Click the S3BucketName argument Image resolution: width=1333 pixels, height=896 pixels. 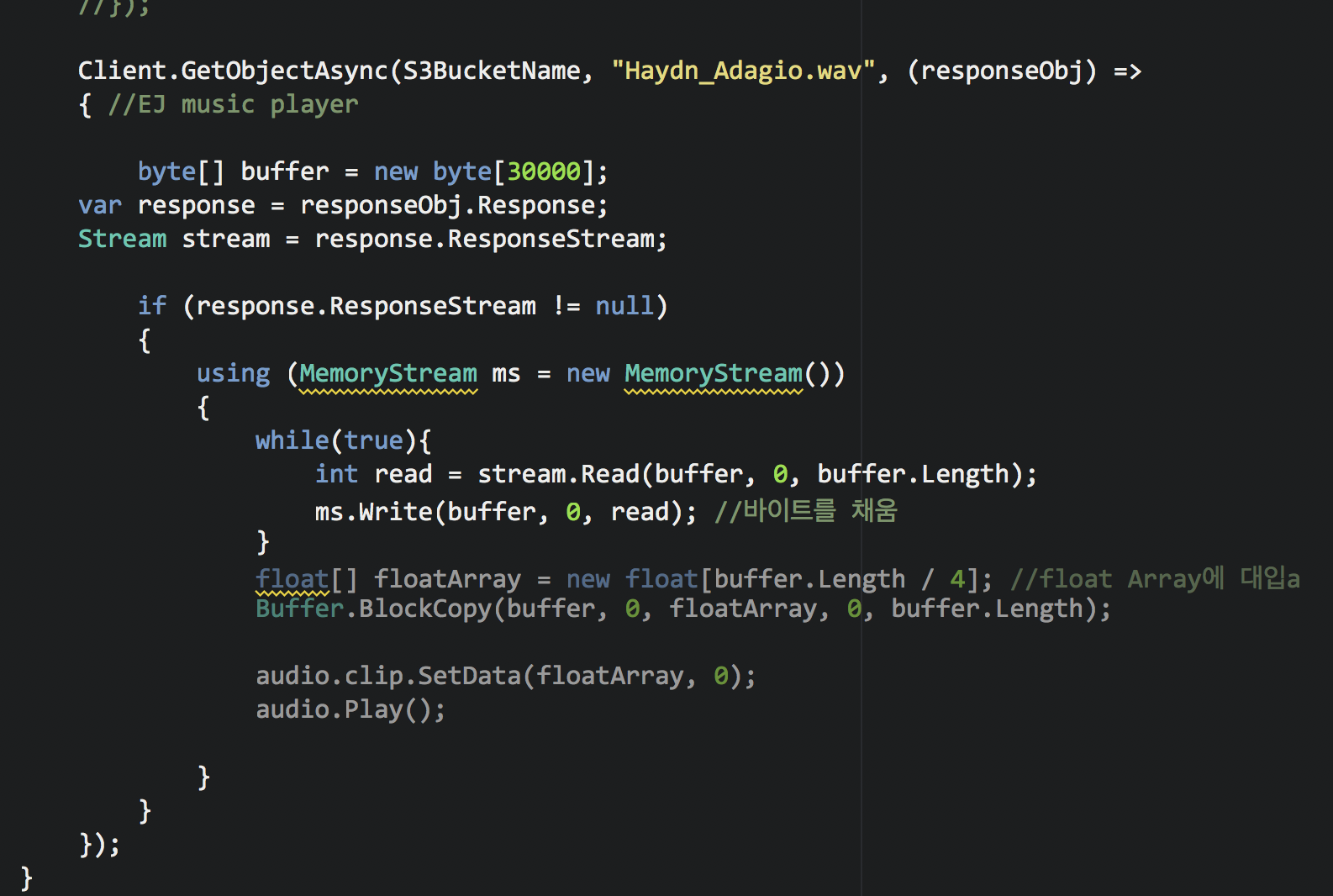(492, 71)
